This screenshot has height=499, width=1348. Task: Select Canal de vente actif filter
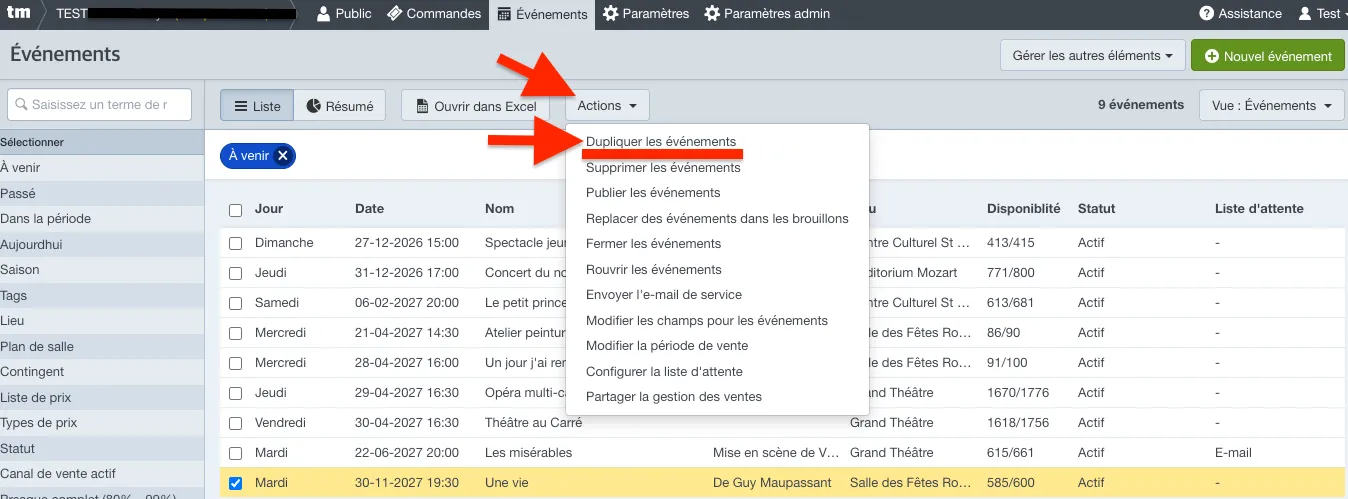tap(102, 474)
